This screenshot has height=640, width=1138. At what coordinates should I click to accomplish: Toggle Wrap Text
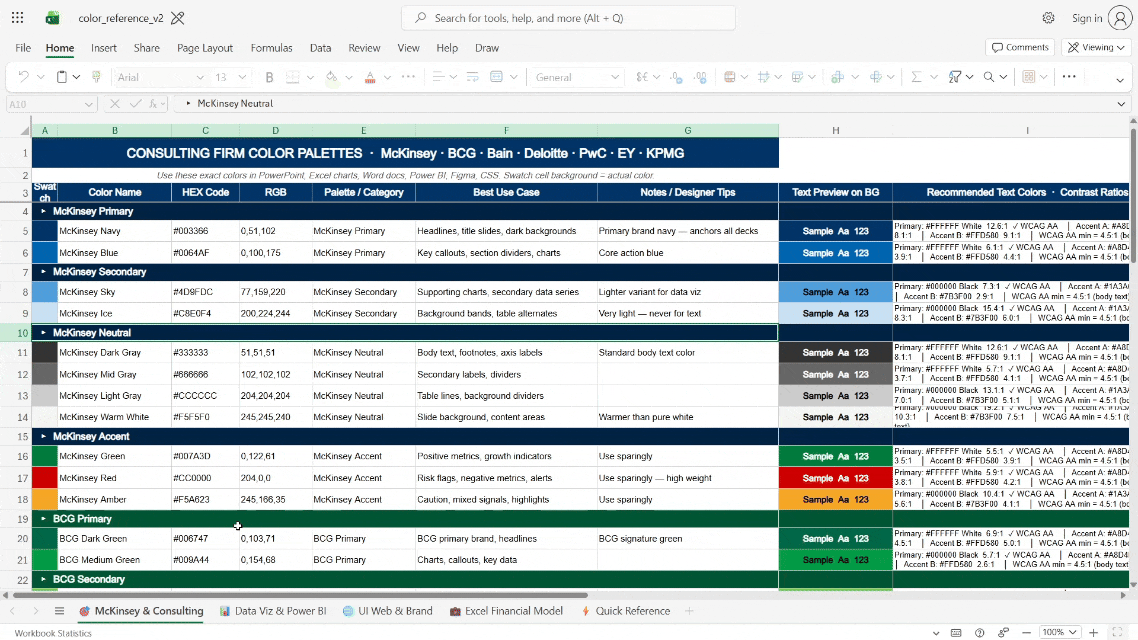[x=472, y=77]
